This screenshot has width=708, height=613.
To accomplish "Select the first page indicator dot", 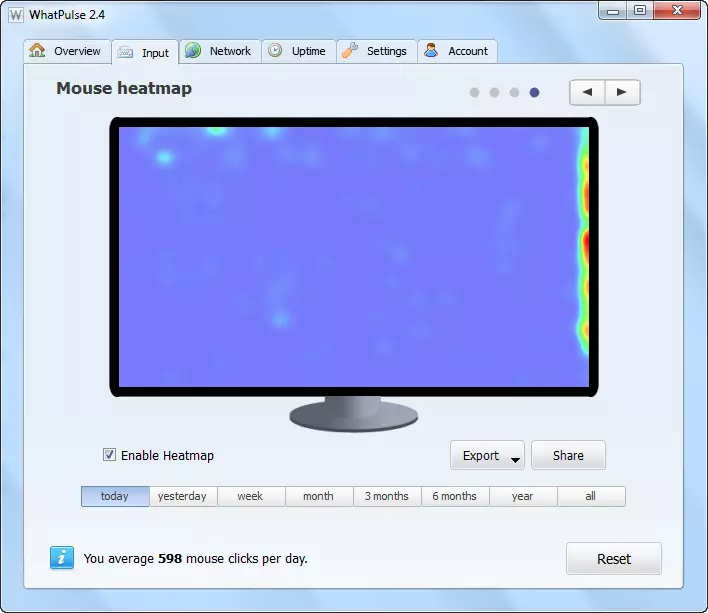I will click(x=474, y=93).
